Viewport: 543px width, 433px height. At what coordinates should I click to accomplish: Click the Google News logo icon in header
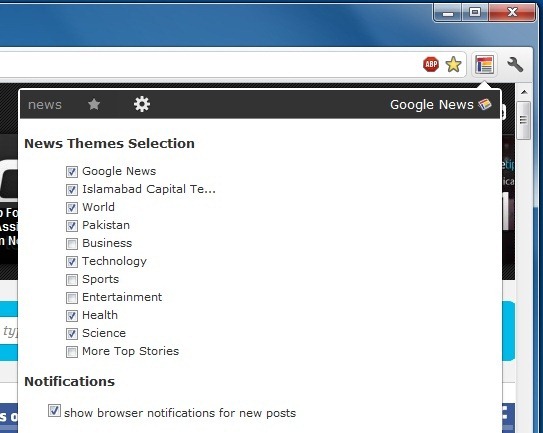click(x=484, y=104)
